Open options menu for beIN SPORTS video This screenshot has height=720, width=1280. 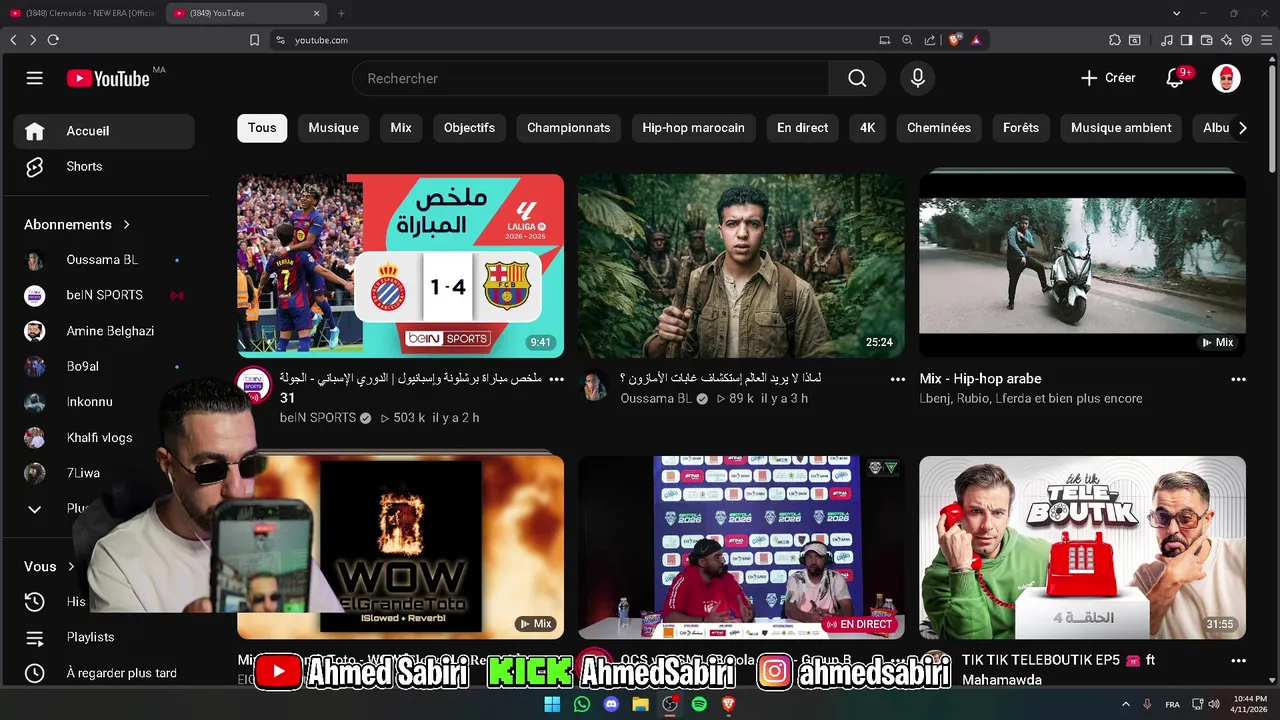tap(557, 379)
